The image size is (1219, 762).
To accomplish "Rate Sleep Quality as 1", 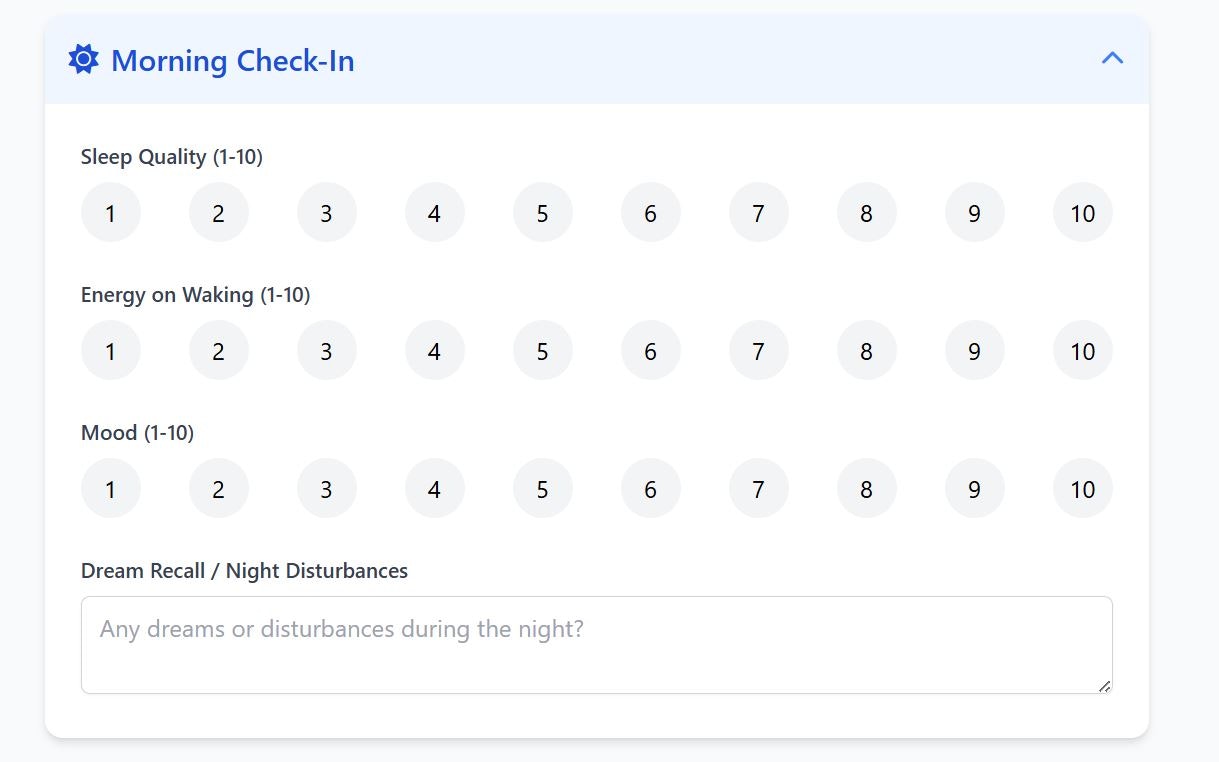I will (x=111, y=212).
